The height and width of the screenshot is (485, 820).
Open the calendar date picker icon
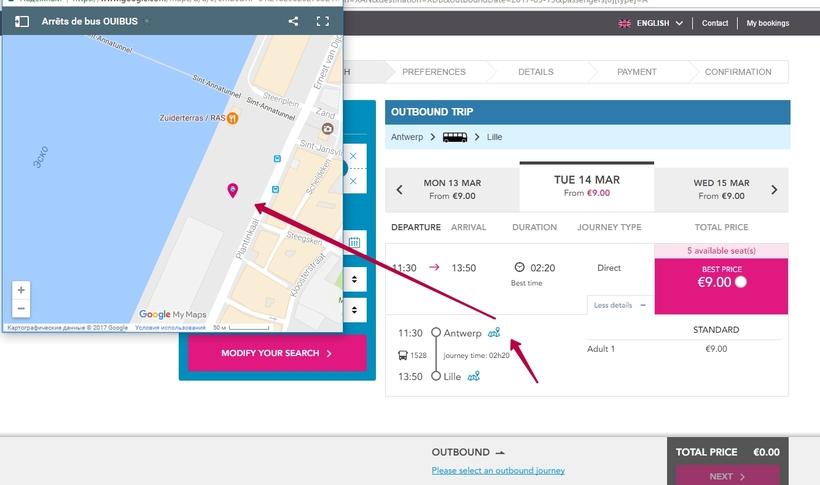(x=354, y=242)
